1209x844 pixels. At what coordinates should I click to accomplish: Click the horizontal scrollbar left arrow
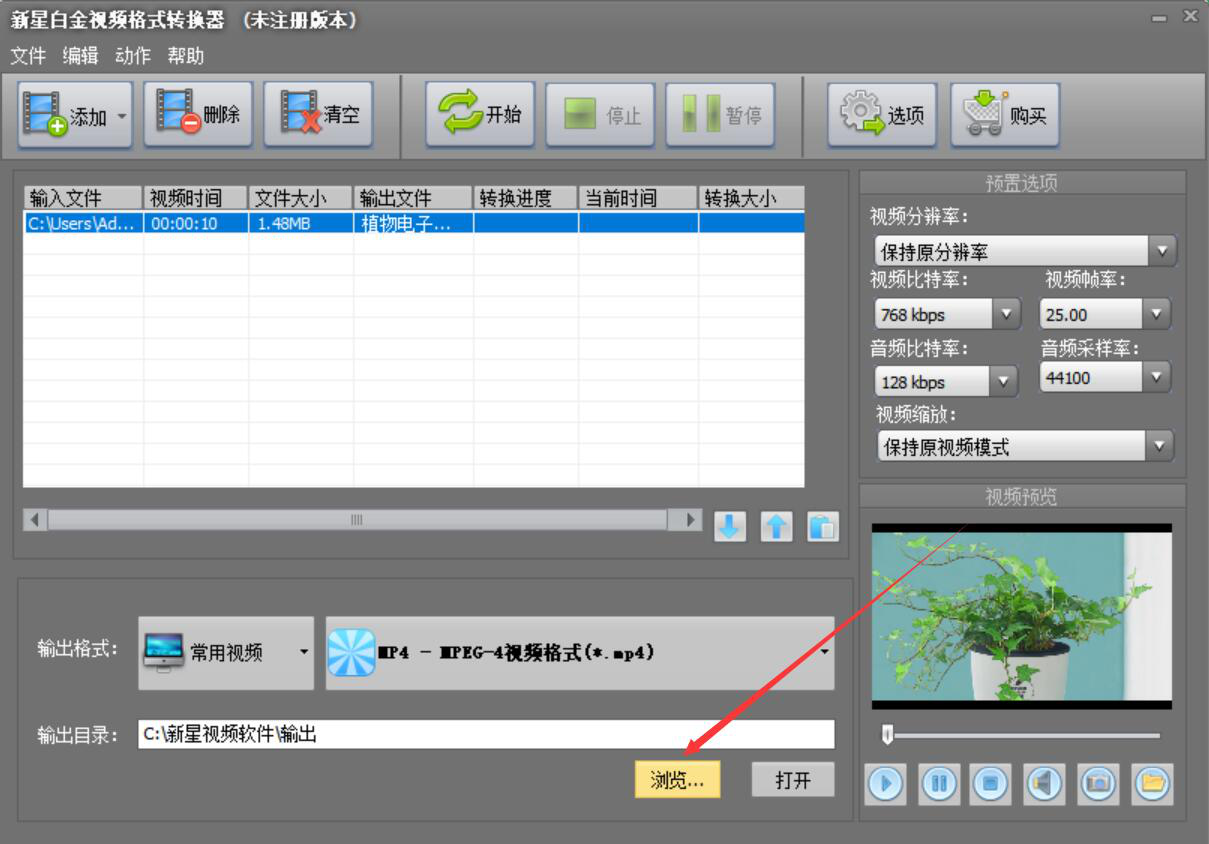pyautogui.click(x=35, y=520)
